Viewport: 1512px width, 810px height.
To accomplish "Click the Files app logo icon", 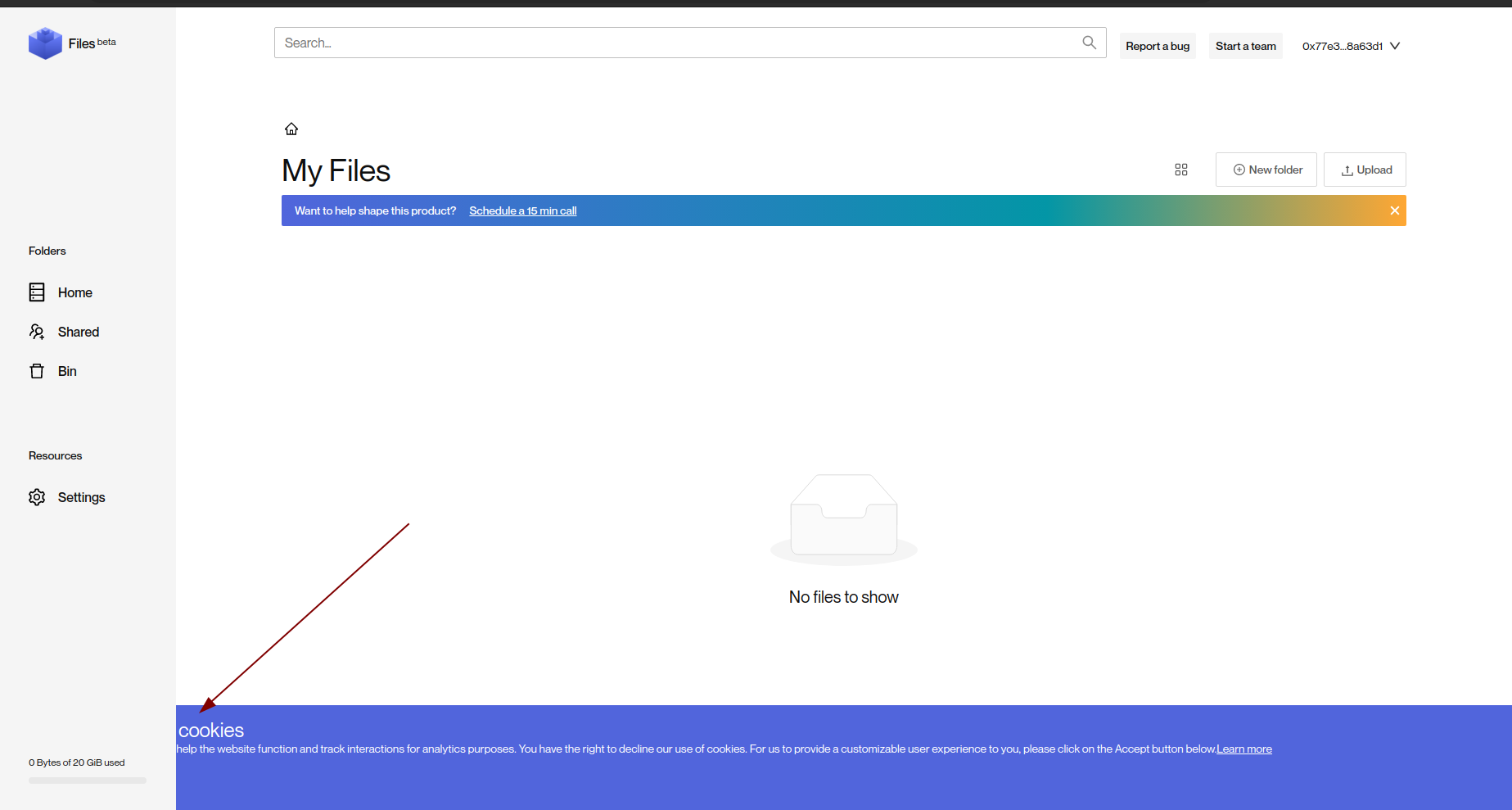I will point(46,43).
